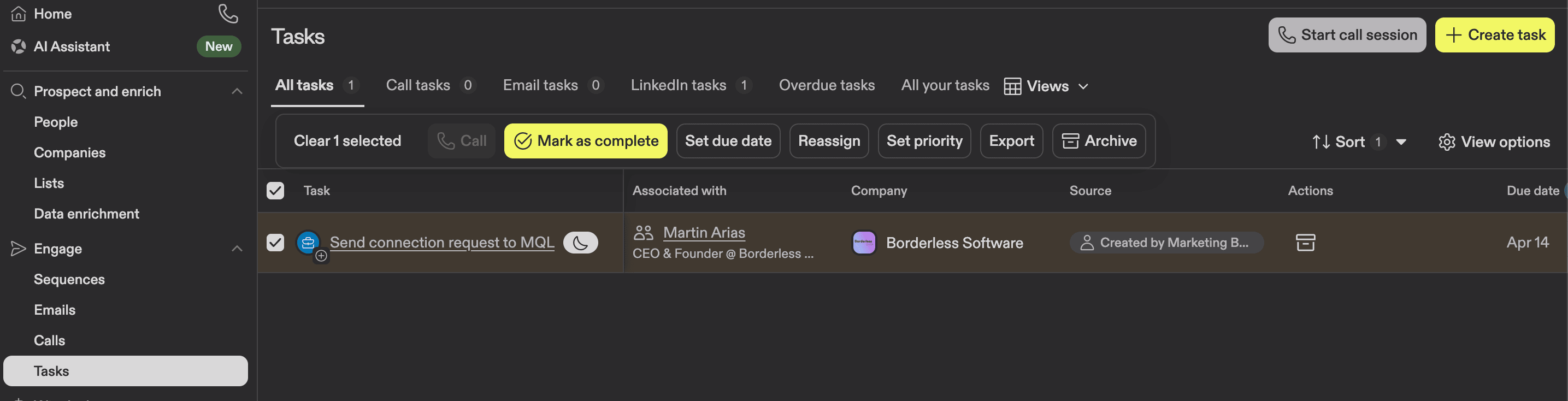
Task: Archive the selected task via toolbar
Action: click(x=1099, y=141)
